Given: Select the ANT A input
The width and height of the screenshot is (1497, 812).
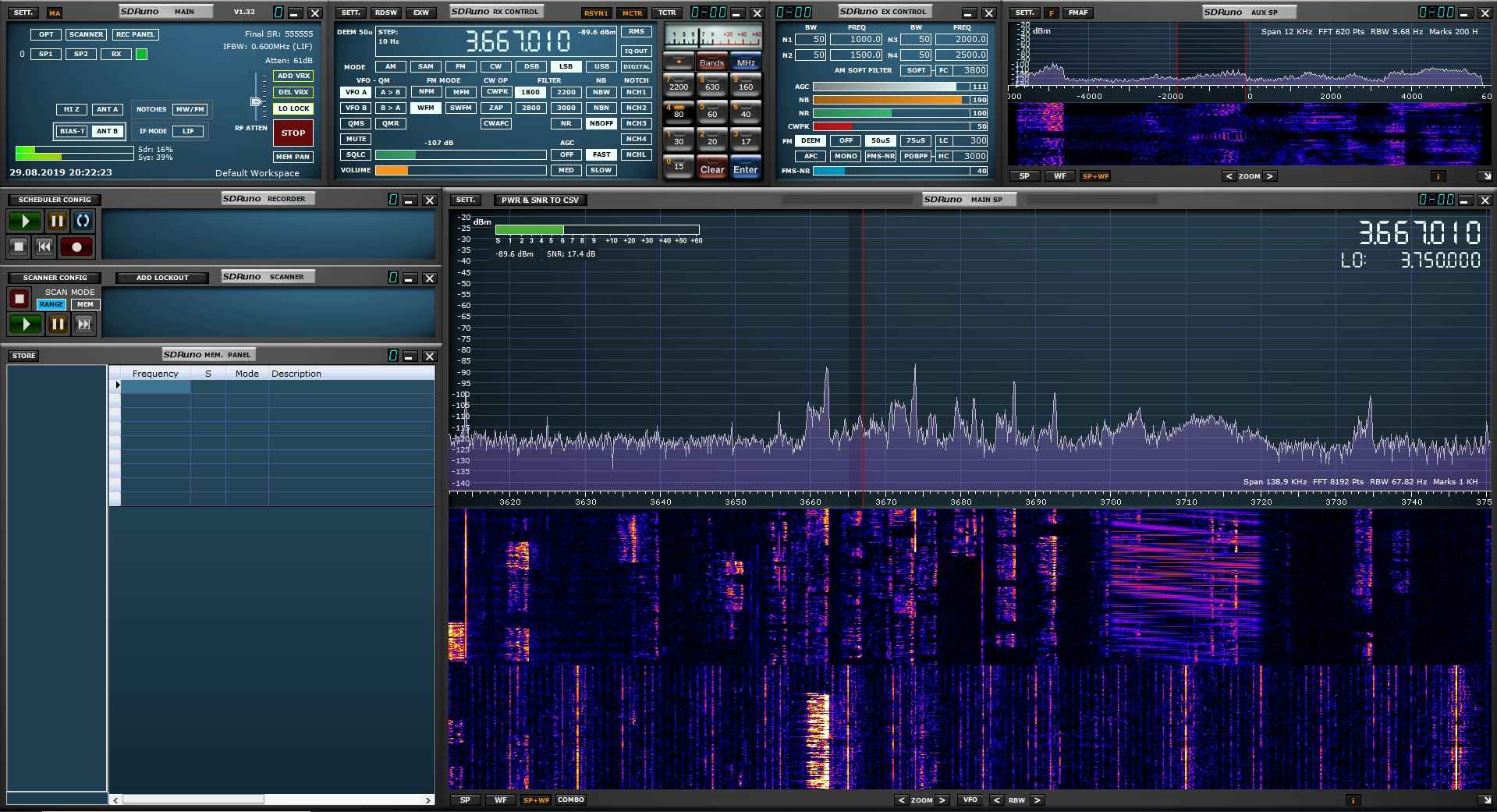Looking at the screenshot, I should click(x=107, y=109).
